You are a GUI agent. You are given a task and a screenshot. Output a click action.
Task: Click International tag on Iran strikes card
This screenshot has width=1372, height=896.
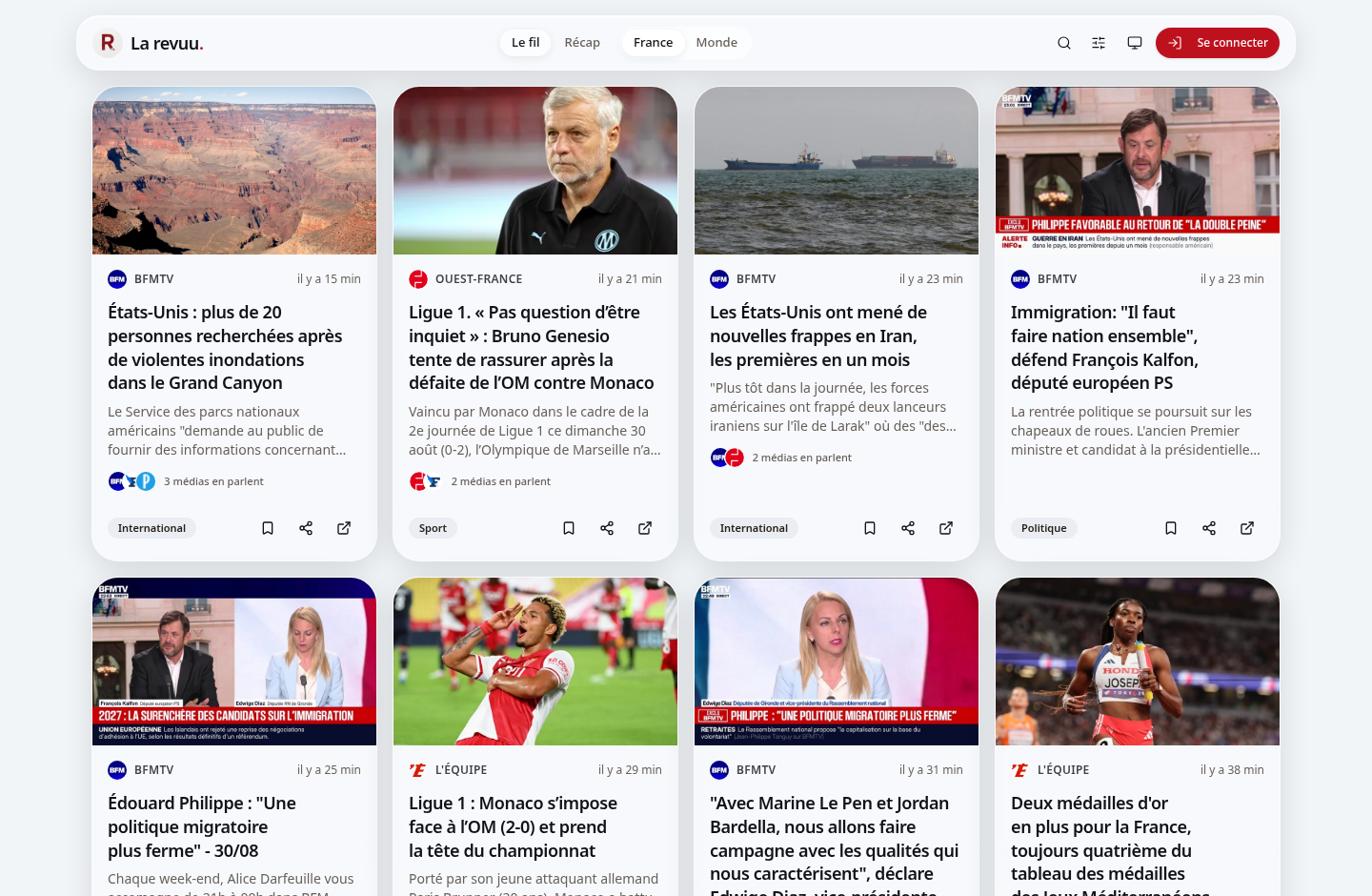(x=754, y=528)
